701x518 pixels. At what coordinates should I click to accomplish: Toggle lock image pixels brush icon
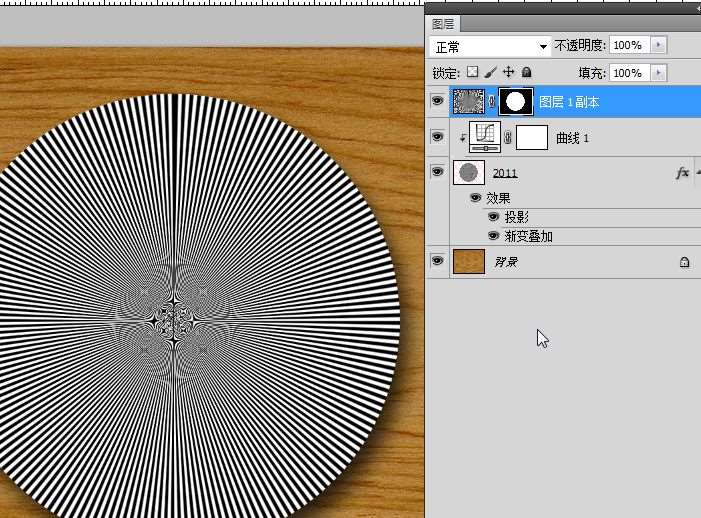pyautogui.click(x=490, y=72)
